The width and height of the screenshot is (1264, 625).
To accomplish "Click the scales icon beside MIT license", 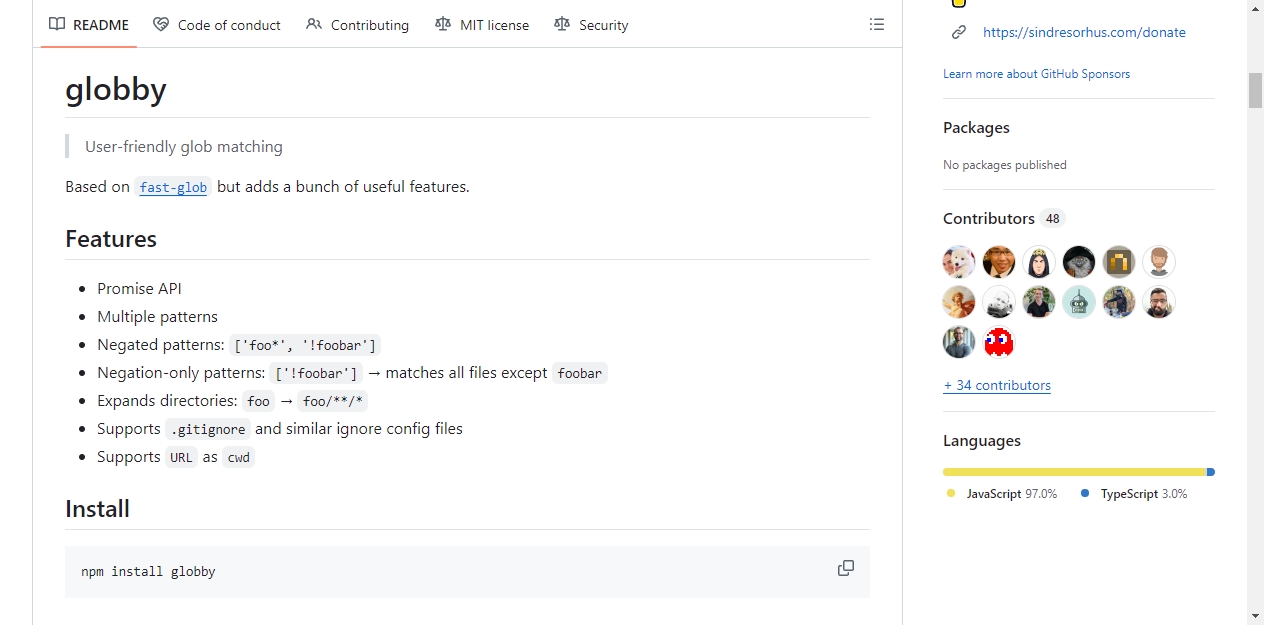I will pyautogui.click(x=443, y=25).
